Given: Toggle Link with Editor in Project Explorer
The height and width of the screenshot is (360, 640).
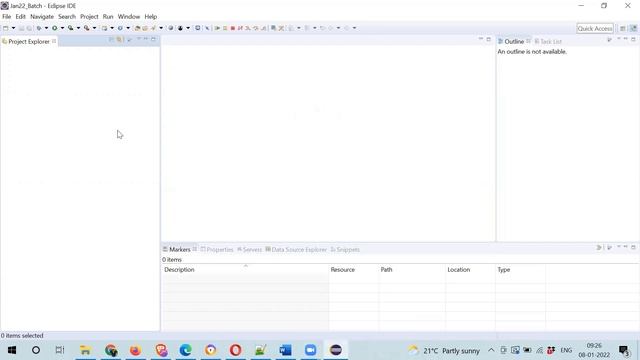Looking at the screenshot, I should click(x=120, y=40).
